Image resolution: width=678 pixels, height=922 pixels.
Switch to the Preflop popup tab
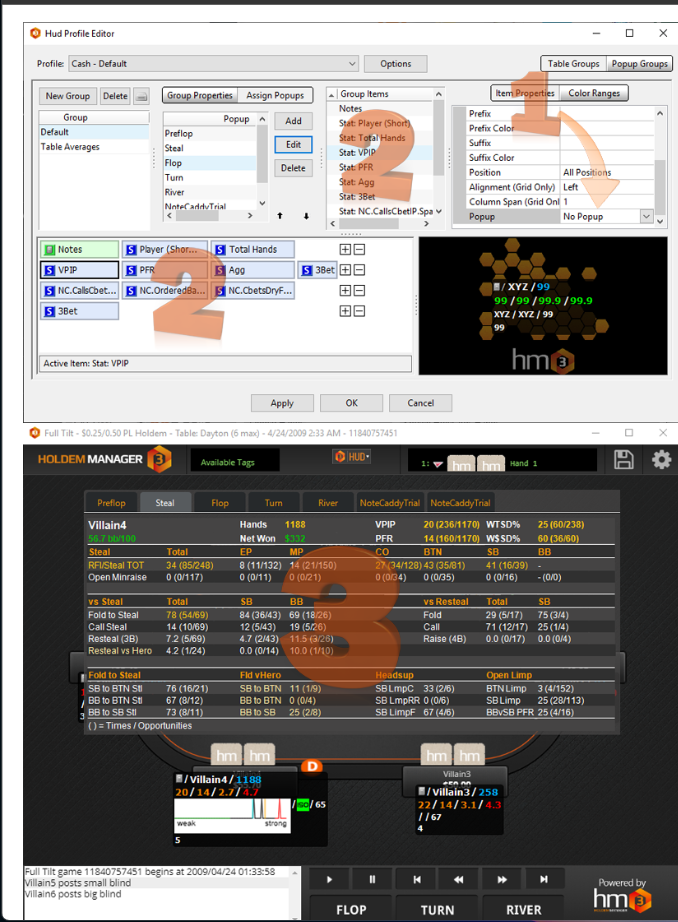point(111,503)
